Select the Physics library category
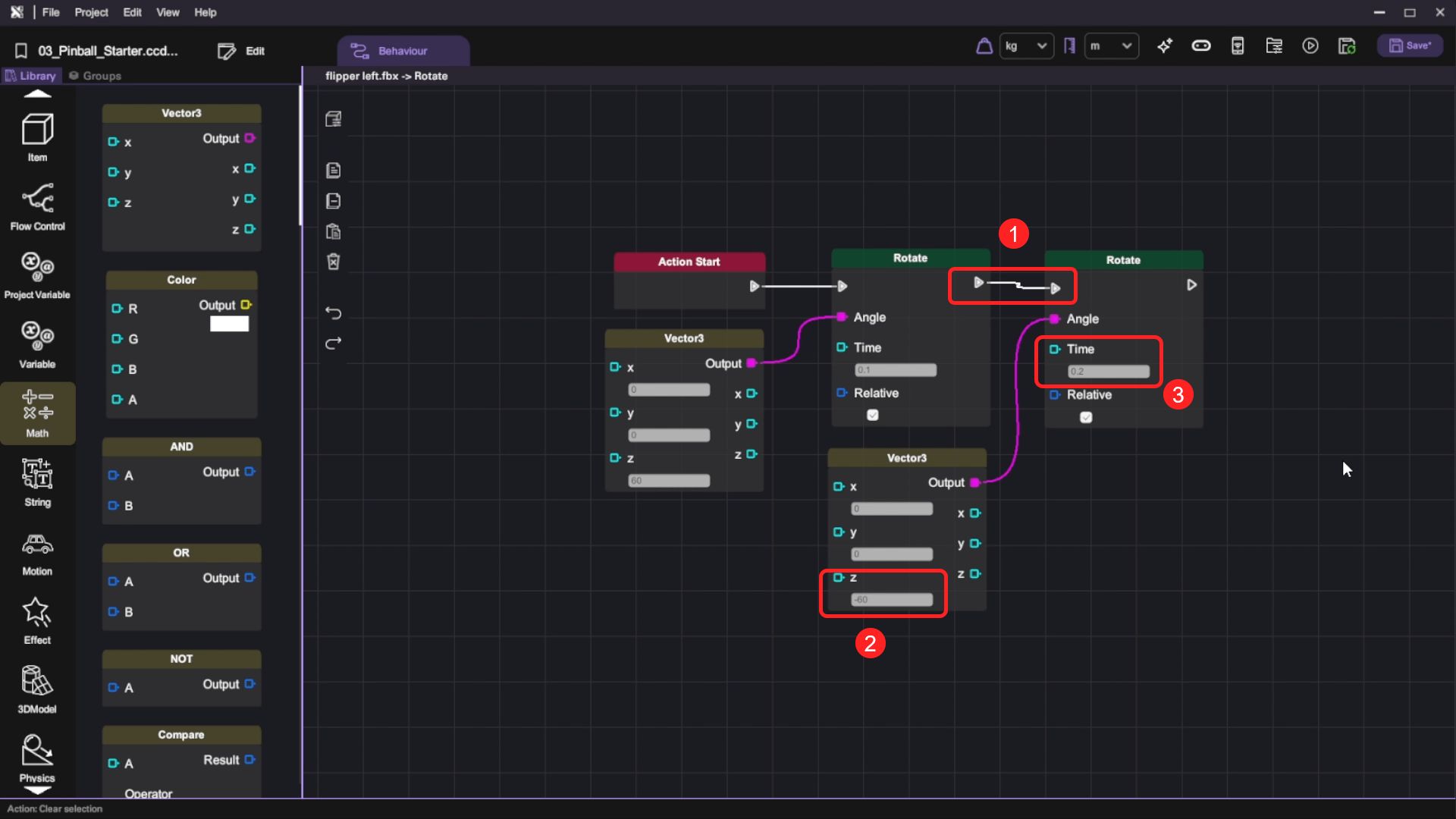1456x819 pixels. (37, 758)
